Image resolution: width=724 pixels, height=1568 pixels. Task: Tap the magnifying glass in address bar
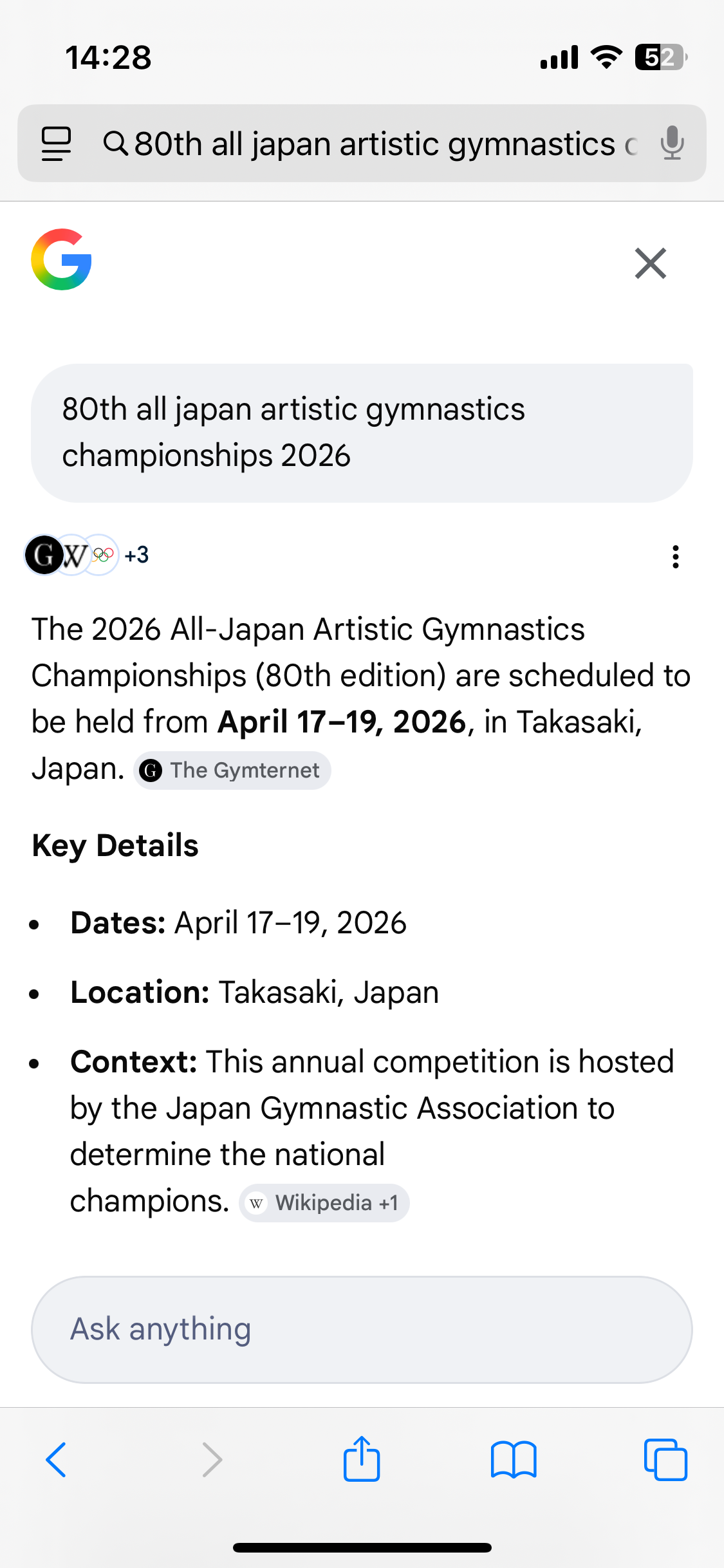(x=116, y=143)
